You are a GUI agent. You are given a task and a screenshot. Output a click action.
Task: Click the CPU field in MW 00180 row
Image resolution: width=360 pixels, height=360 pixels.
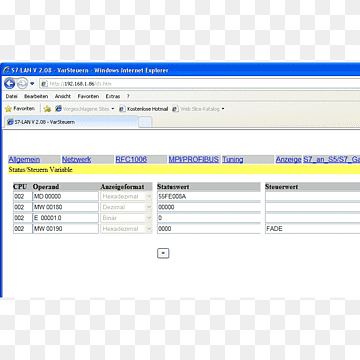[x=22, y=207]
